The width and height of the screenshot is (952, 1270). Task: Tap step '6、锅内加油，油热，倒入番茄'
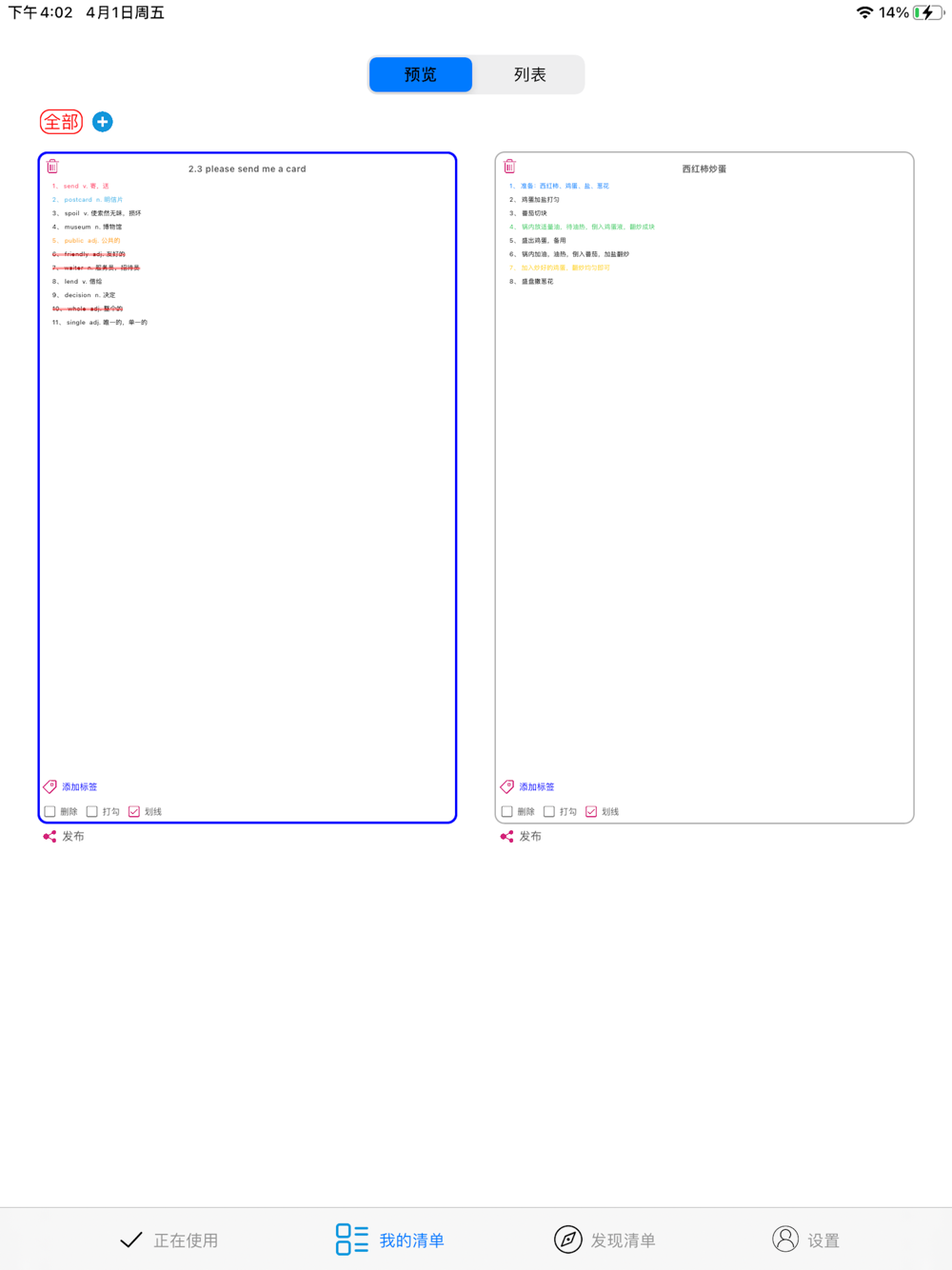[x=569, y=254]
